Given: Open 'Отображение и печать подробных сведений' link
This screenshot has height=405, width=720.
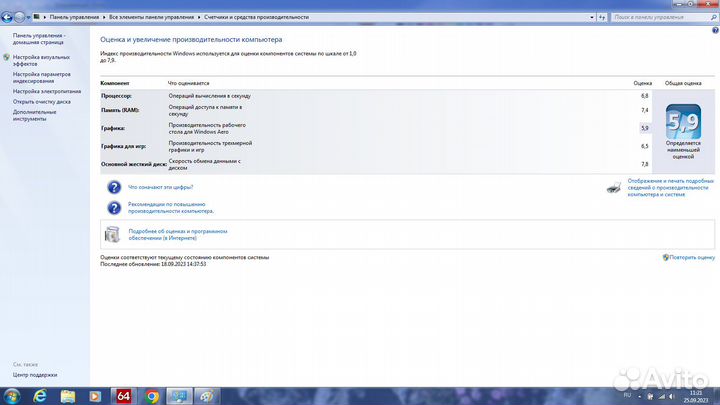Looking at the screenshot, I should click(x=670, y=188).
